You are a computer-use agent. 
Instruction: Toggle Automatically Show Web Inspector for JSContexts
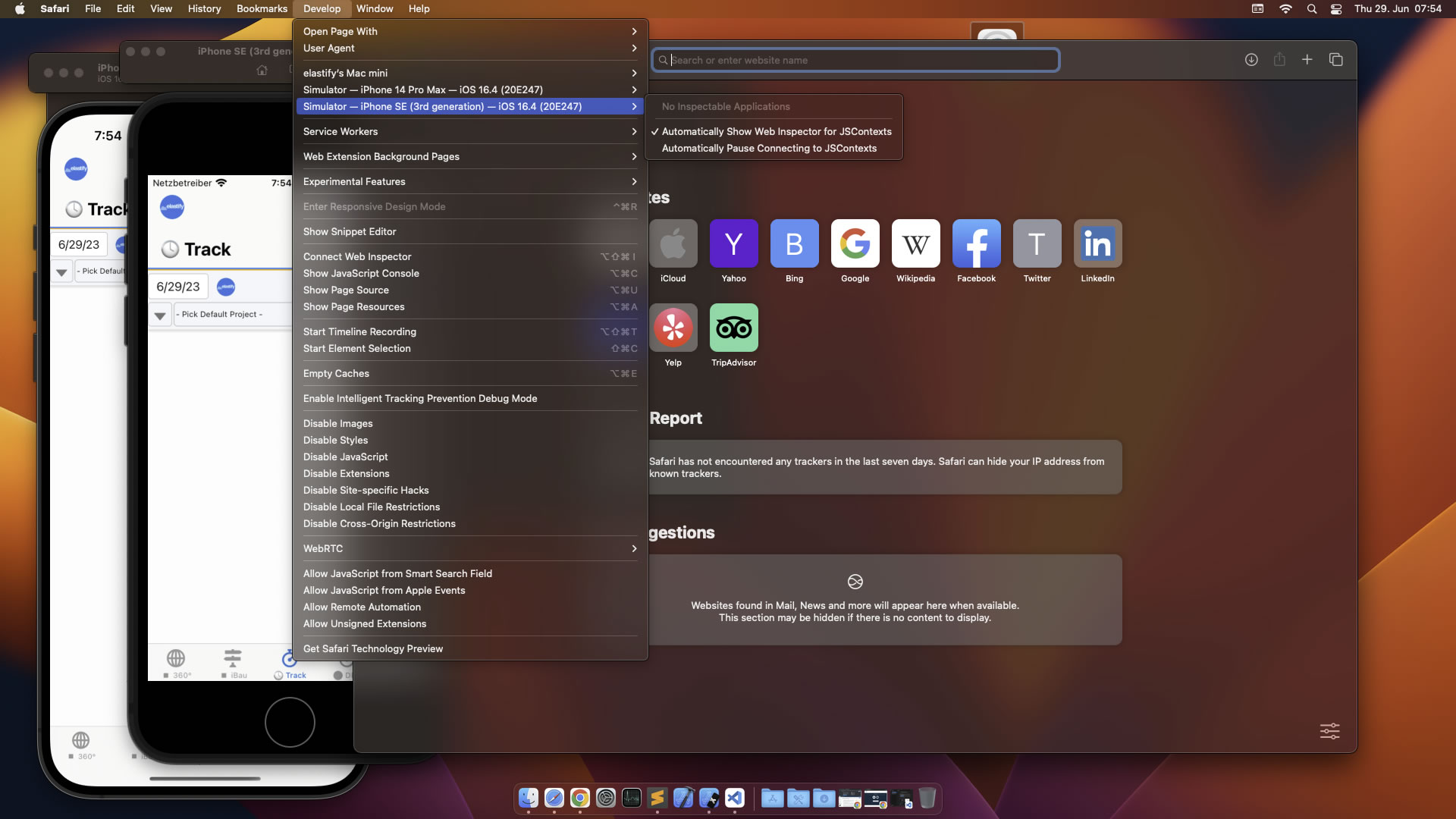coord(776,131)
